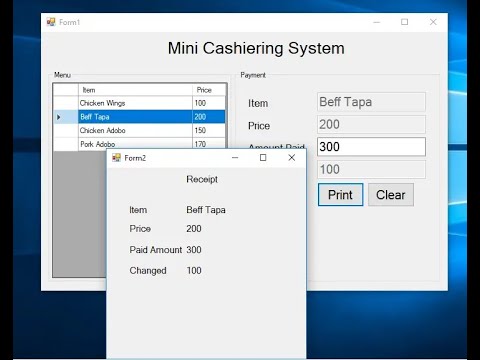Click the price cell 150 for Chicken Adobo
This screenshot has height=360, width=480.
click(x=209, y=130)
